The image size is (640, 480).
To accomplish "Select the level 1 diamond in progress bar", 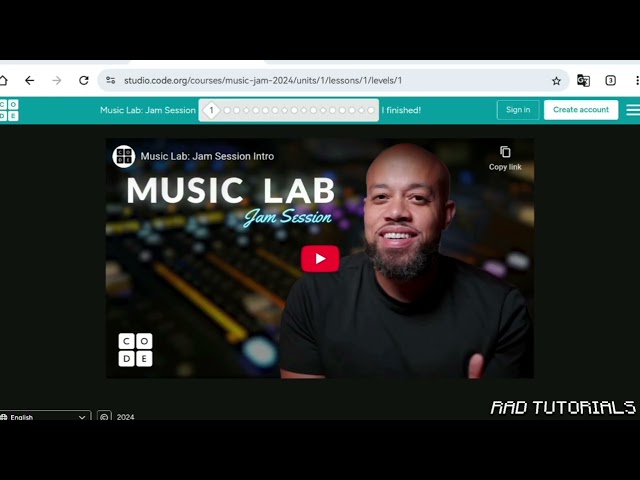I will point(211,110).
